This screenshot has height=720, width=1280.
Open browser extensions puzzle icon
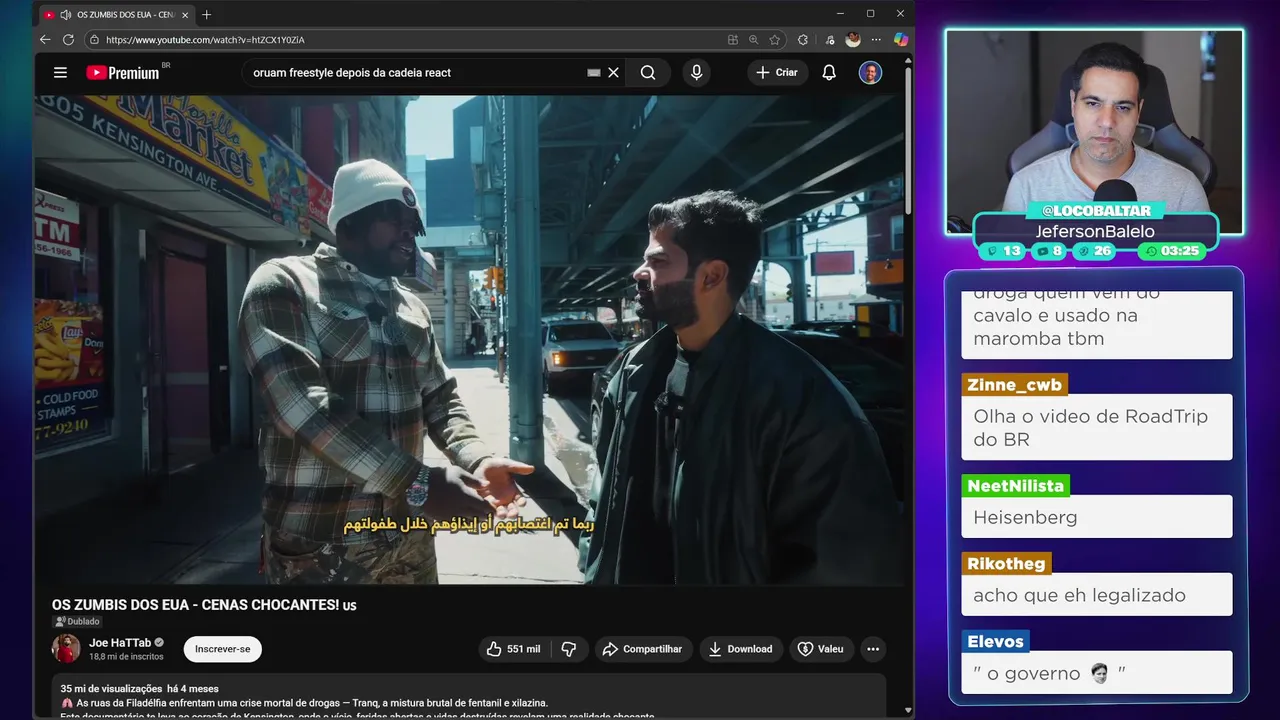tap(803, 40)
